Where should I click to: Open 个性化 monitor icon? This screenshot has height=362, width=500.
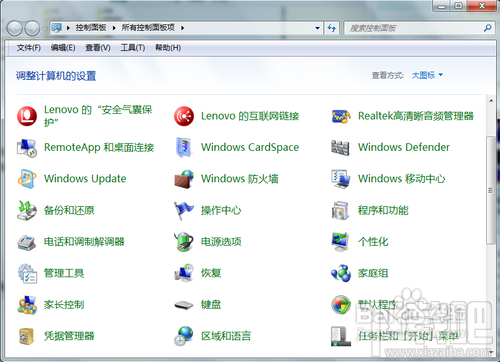(x=340, y=242)
